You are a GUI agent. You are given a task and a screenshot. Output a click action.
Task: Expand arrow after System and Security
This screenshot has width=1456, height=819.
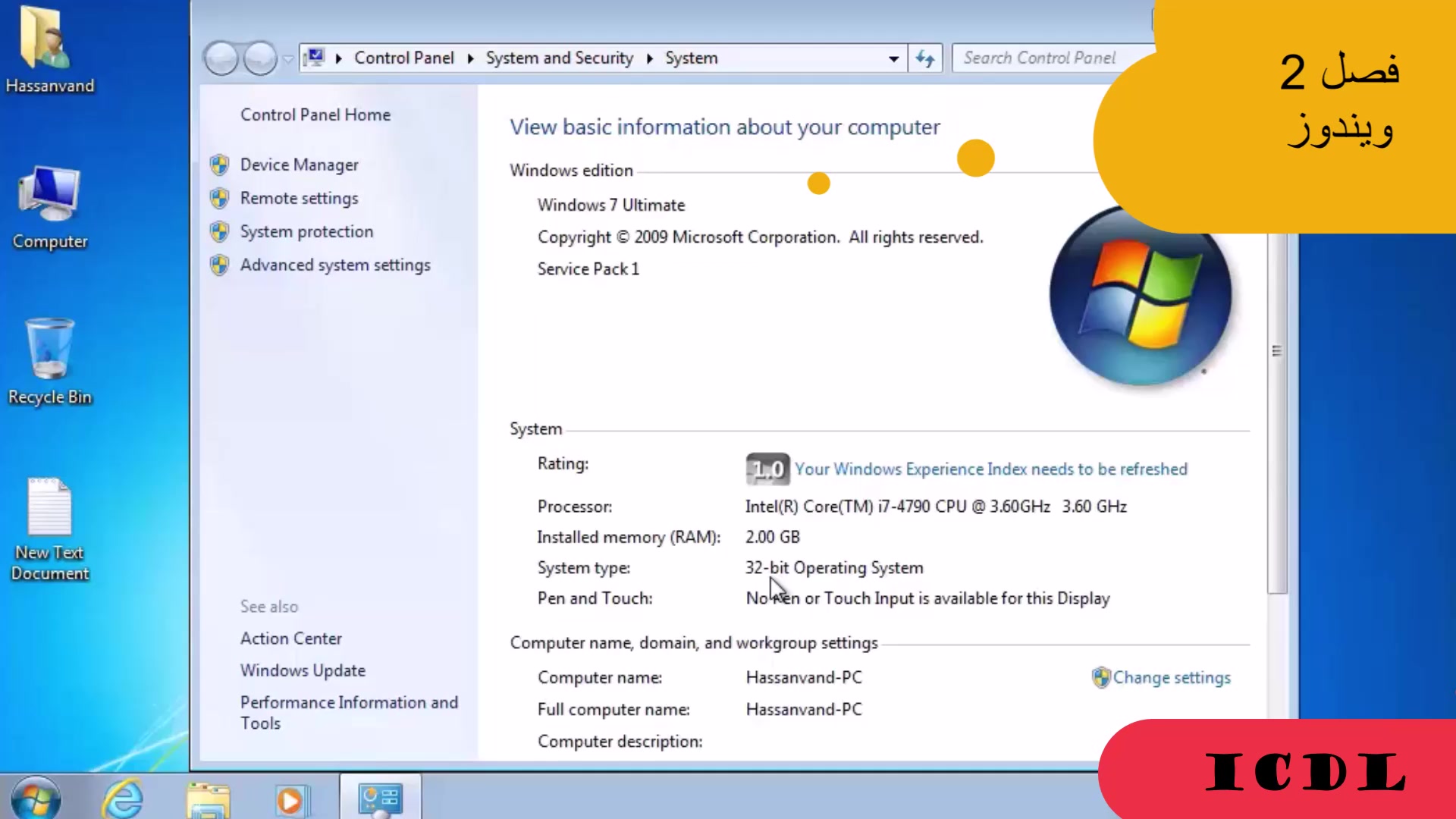649,58
